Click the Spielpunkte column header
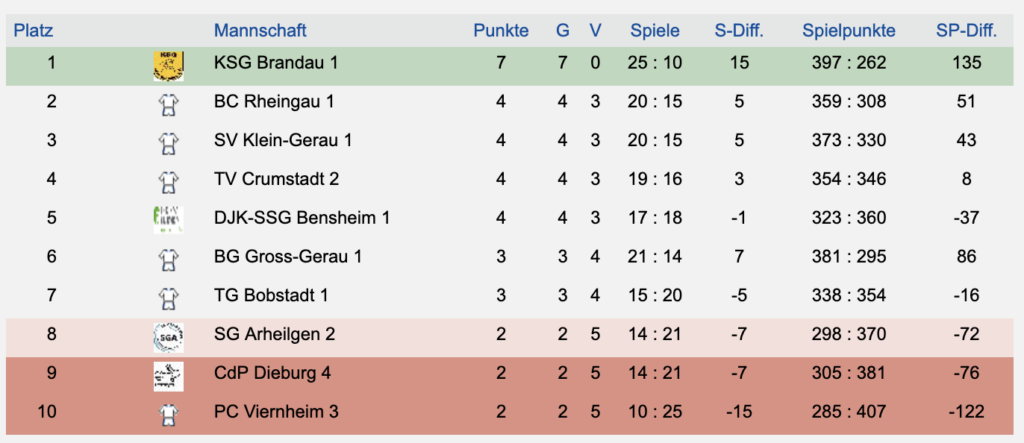 click(848, 31)
